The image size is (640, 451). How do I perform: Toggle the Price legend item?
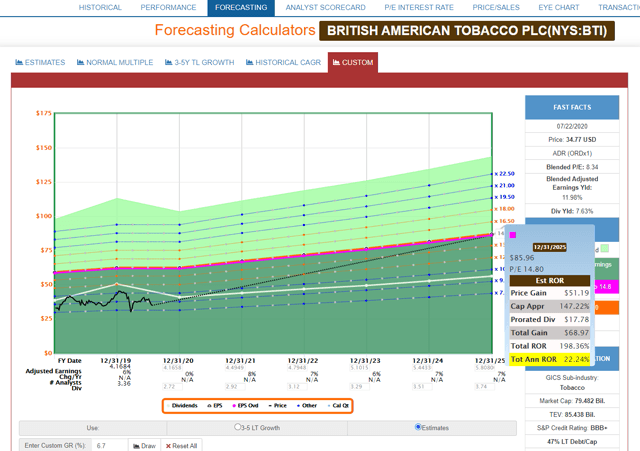click(x=278, y=406)
